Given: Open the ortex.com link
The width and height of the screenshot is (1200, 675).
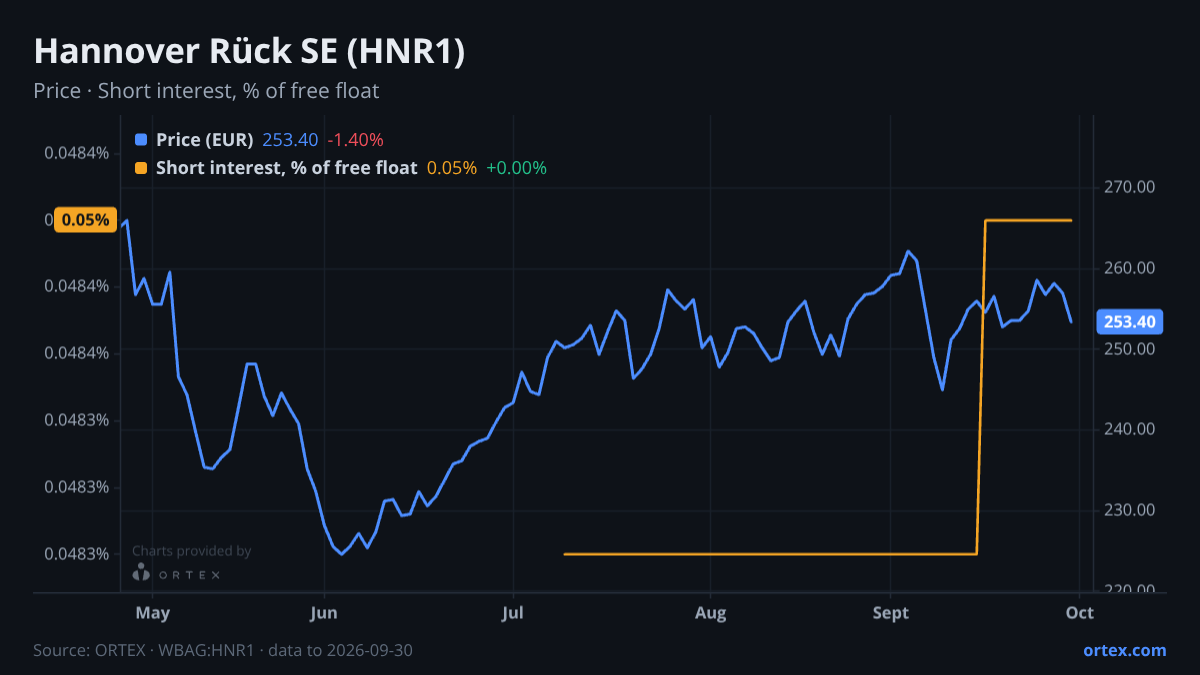Looking at the screenshot, I should point(1125,650).
